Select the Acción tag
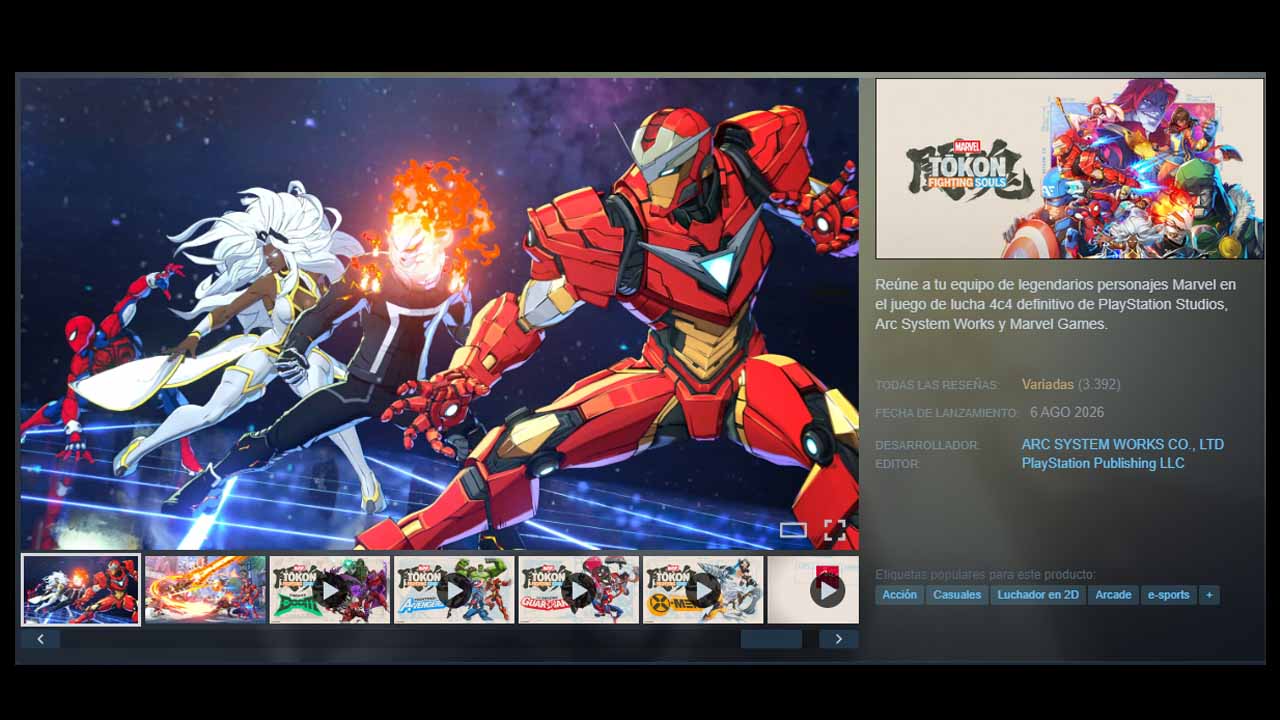Viewport: 1280px width, 720px height. tap(899, 595)
